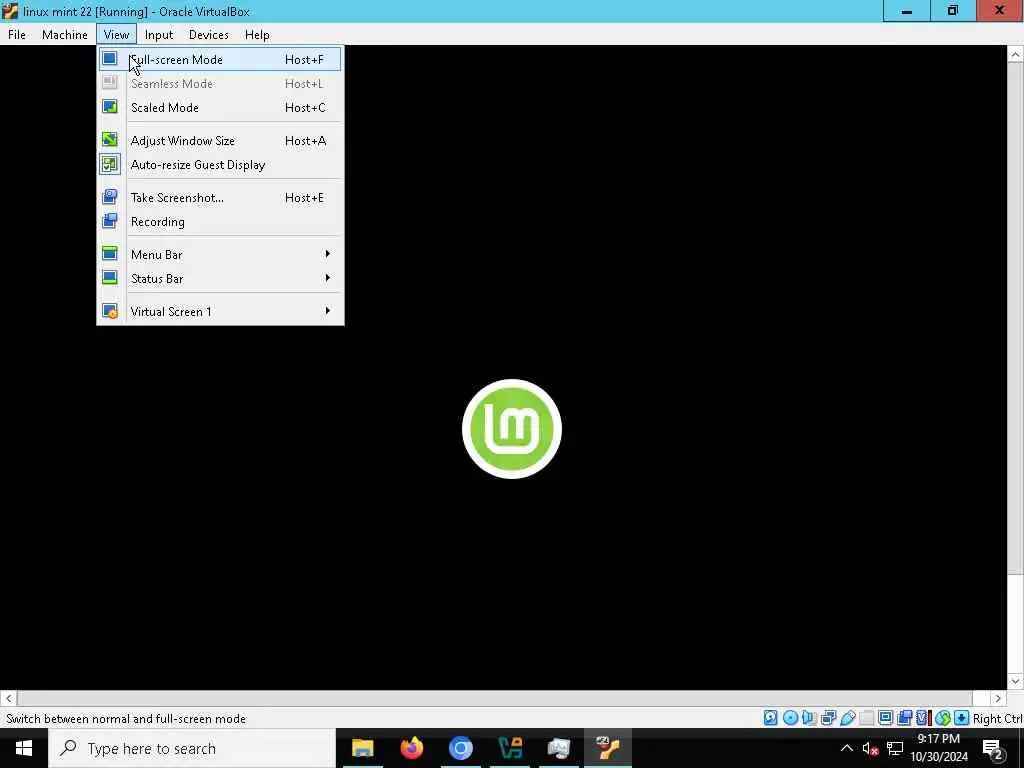Open Chromium browser from taskbar
The image size is (1024, 768).
coord(460,748)
